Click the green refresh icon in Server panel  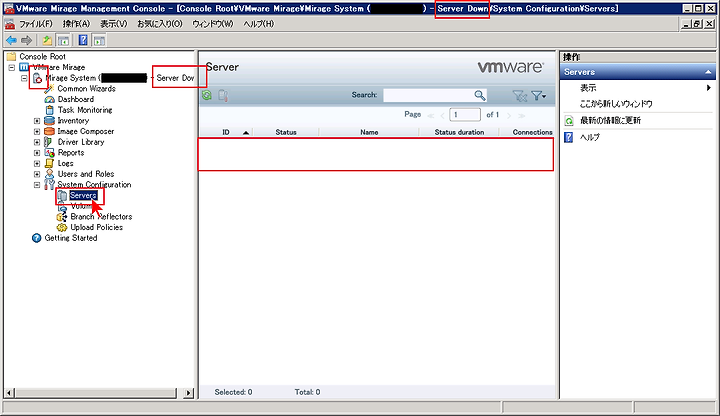[x=207, y=95]
